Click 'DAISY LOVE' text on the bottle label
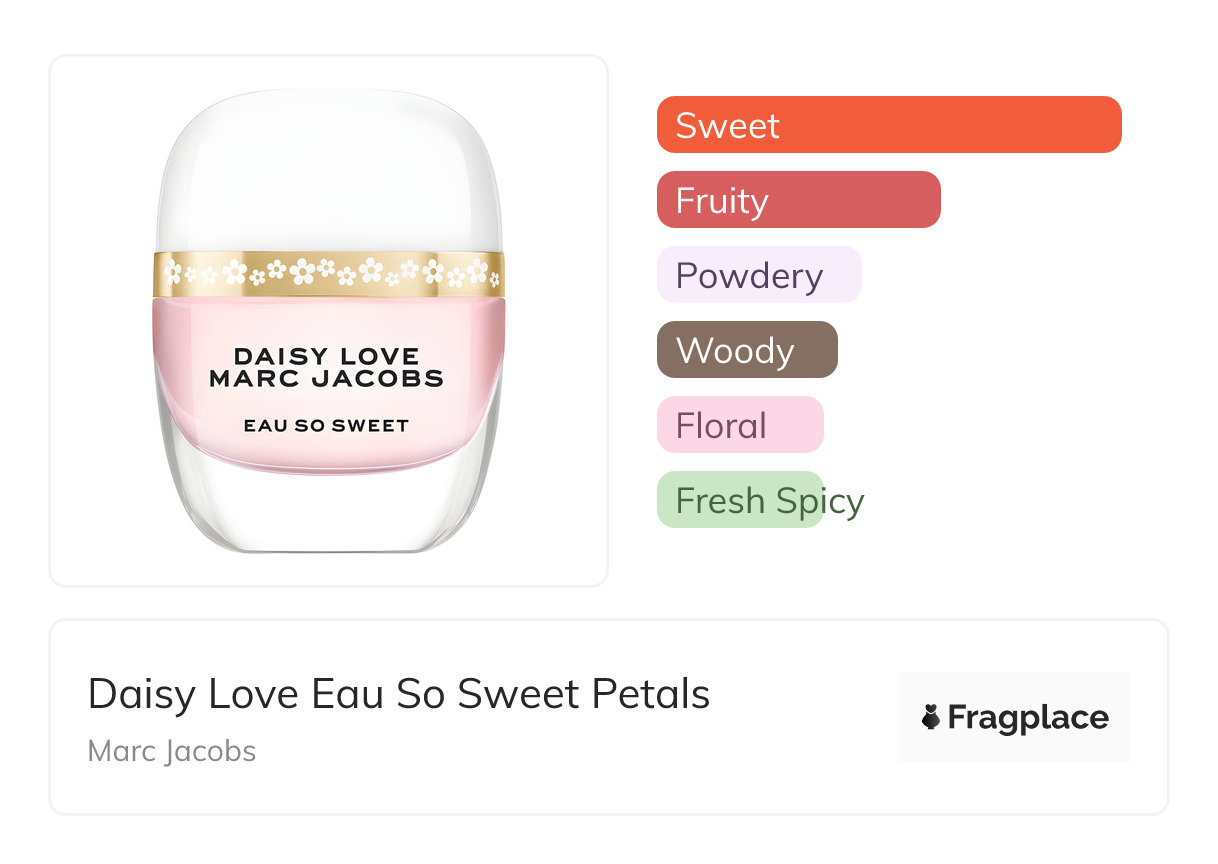 point(326,356)
